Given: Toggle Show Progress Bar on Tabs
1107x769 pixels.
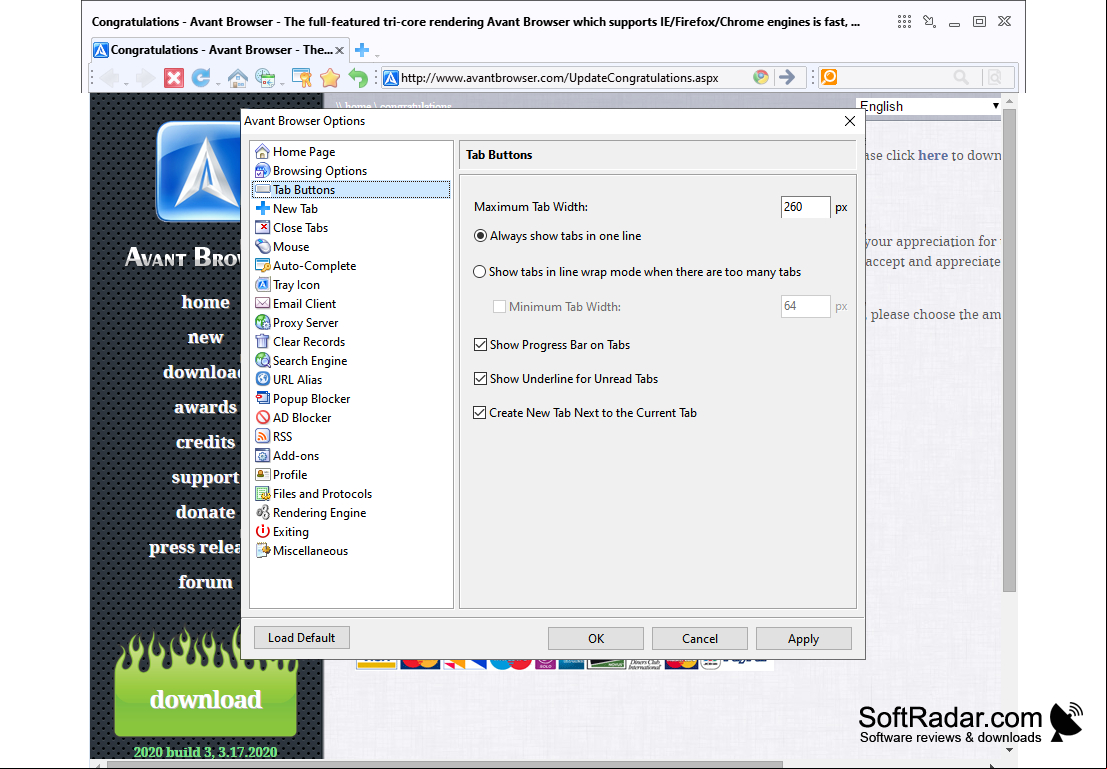Looking at the screenshot, I should coord(480,345).
